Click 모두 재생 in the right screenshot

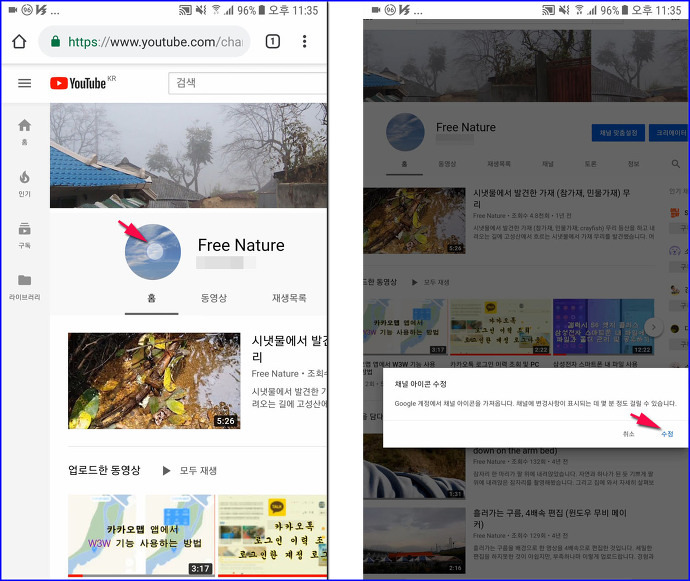(430, 282)
